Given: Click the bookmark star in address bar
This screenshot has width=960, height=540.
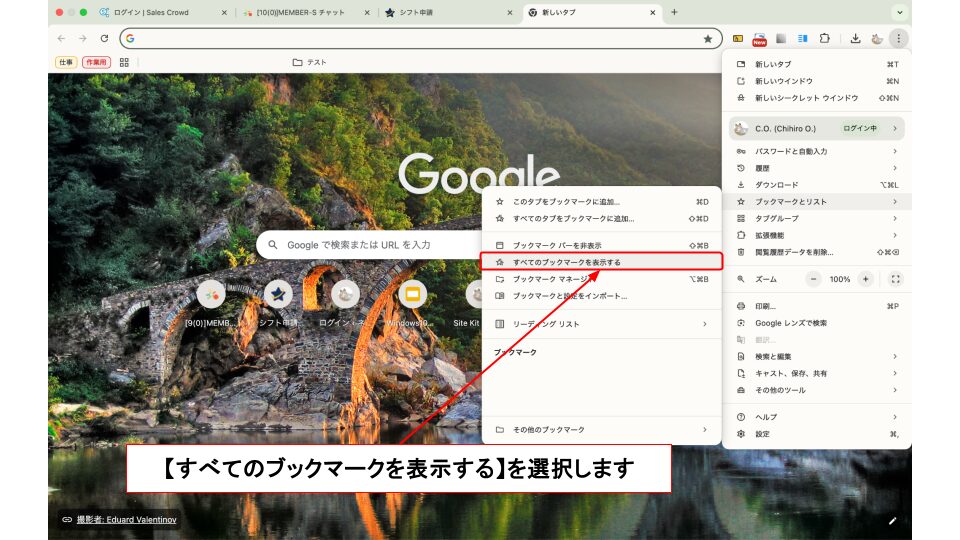Looking at the screenshot, I should pyautogui.click(x=708, y=39).
